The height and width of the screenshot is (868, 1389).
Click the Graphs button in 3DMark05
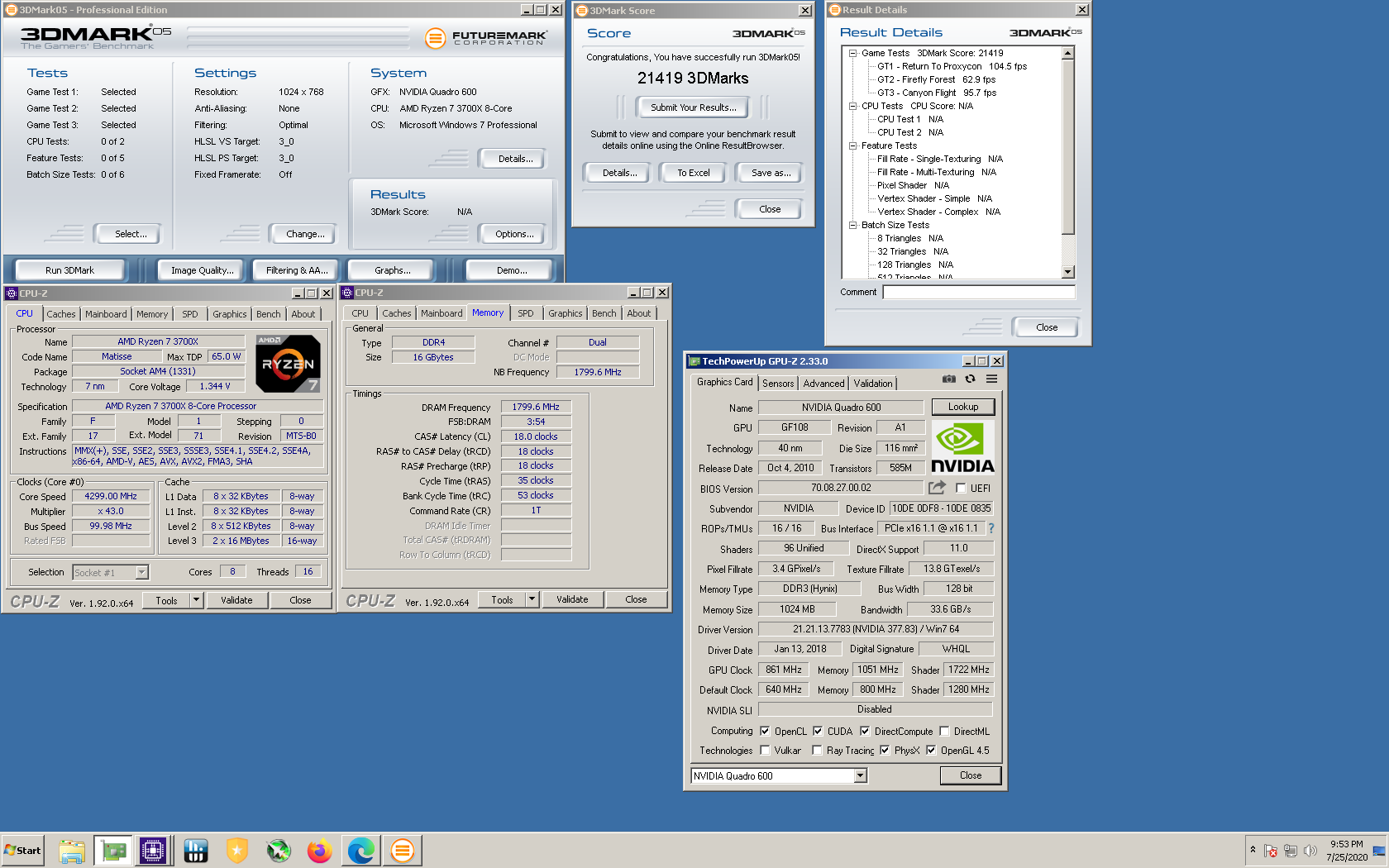[x=392, y=270]
